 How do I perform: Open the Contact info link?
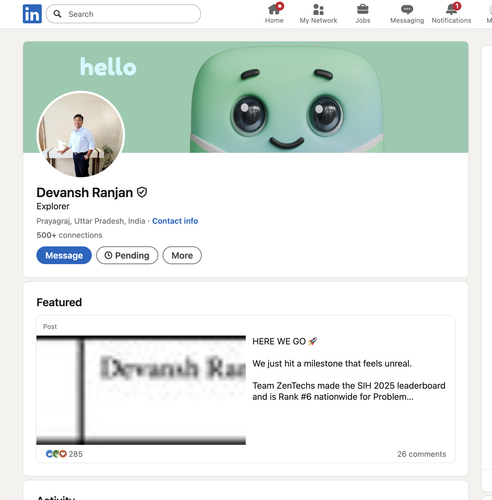tap(175, 221)
